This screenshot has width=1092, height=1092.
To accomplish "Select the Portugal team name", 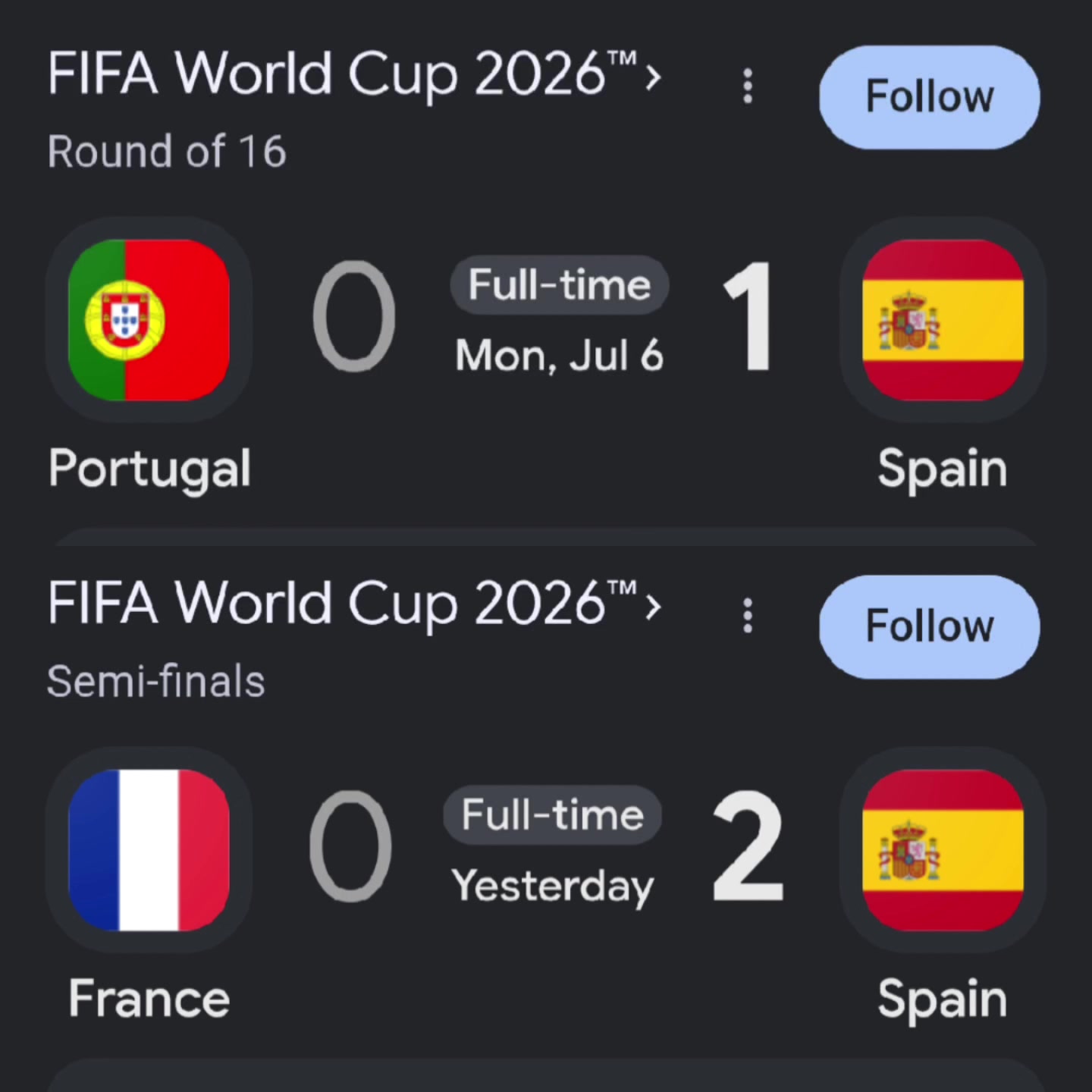I will 149,469.
